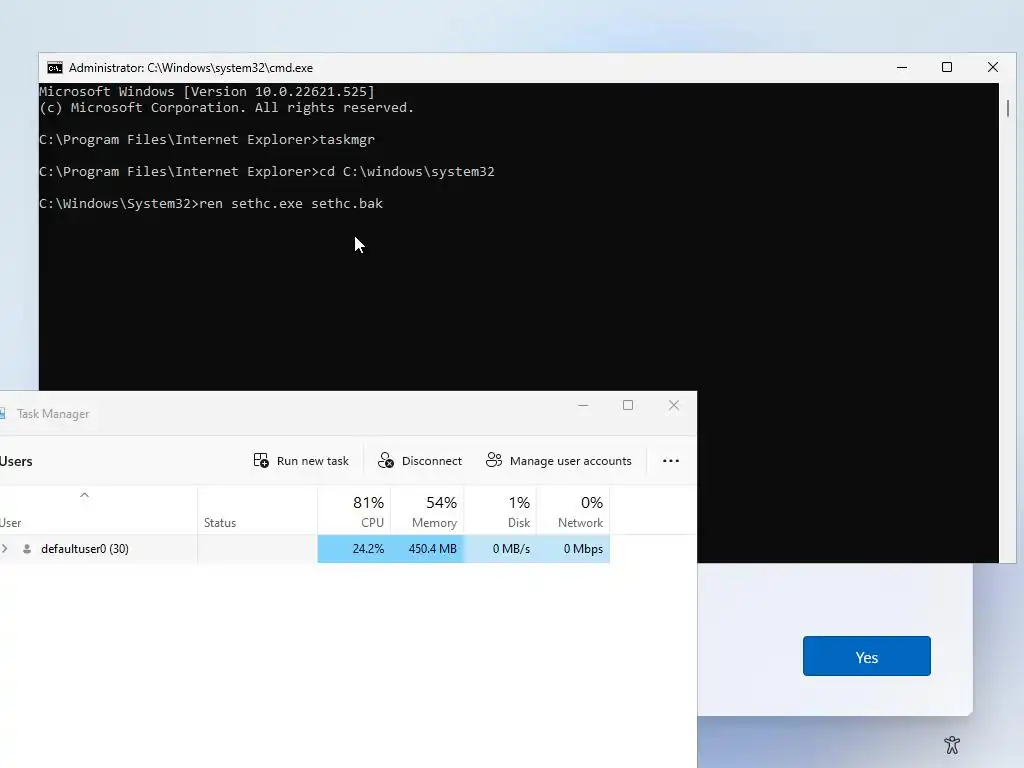Close the Administrator cmd.exe window

[x=993, y=67]
